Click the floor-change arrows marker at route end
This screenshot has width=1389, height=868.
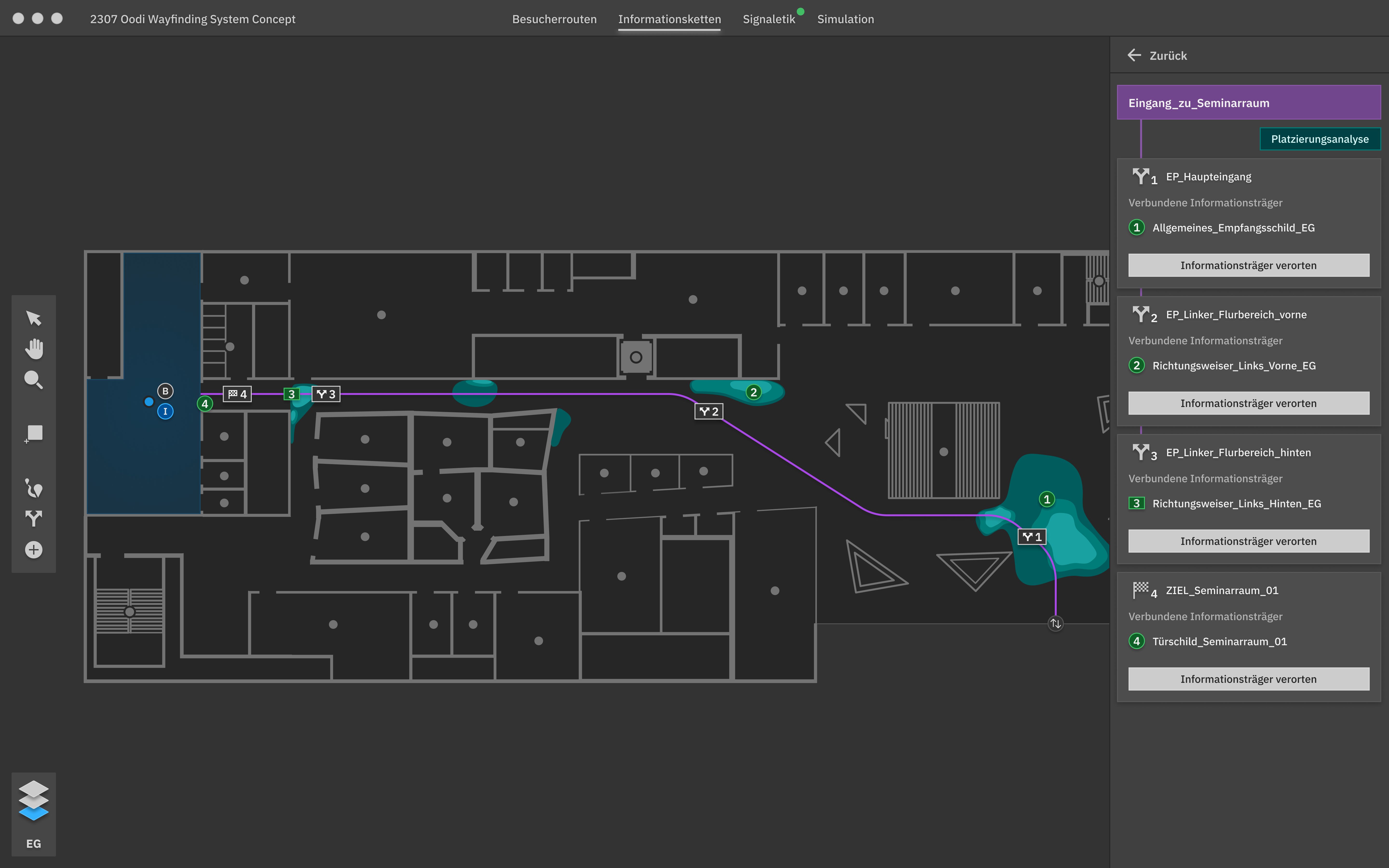(x=1056, y=624)
